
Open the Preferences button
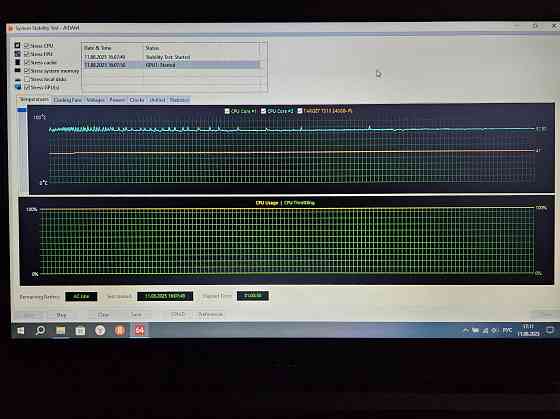click(210, 314)
